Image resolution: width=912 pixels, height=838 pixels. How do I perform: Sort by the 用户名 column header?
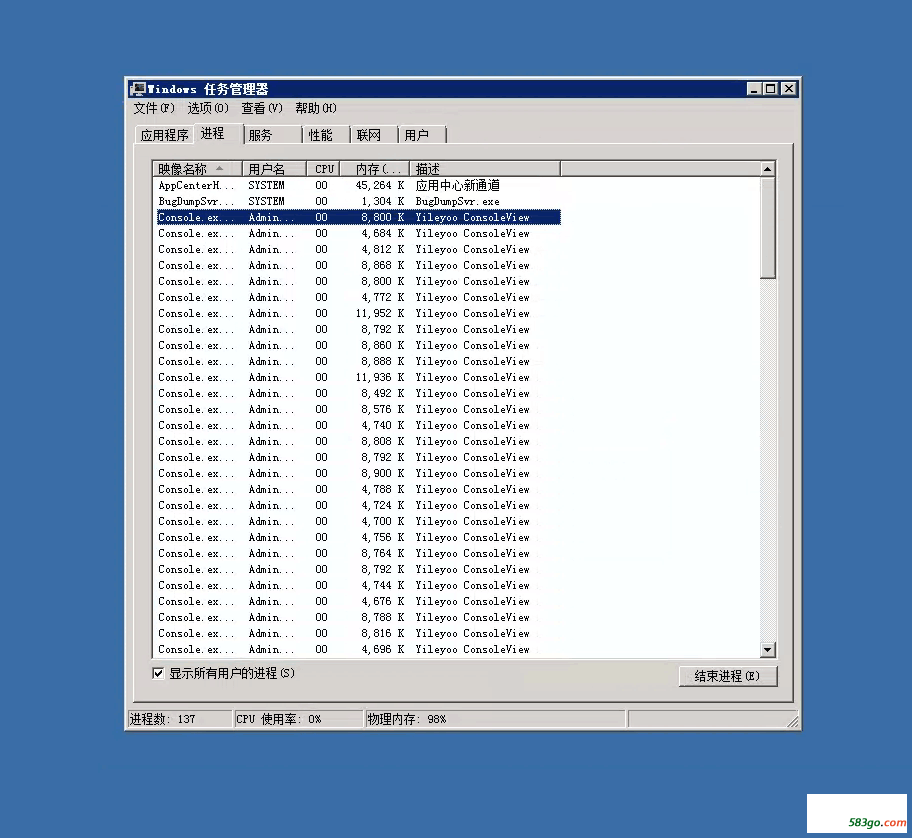(x=274, y=169)
